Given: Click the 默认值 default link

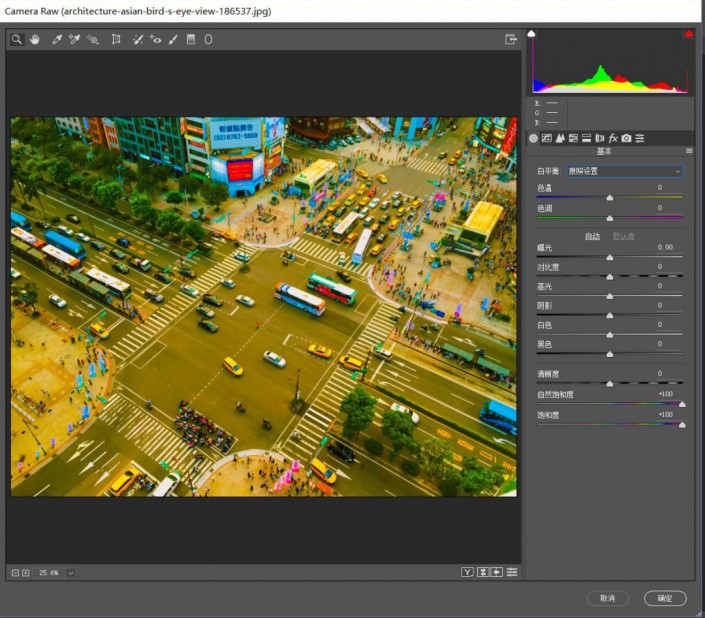Looking at the screenshot, I should (624, 236).
